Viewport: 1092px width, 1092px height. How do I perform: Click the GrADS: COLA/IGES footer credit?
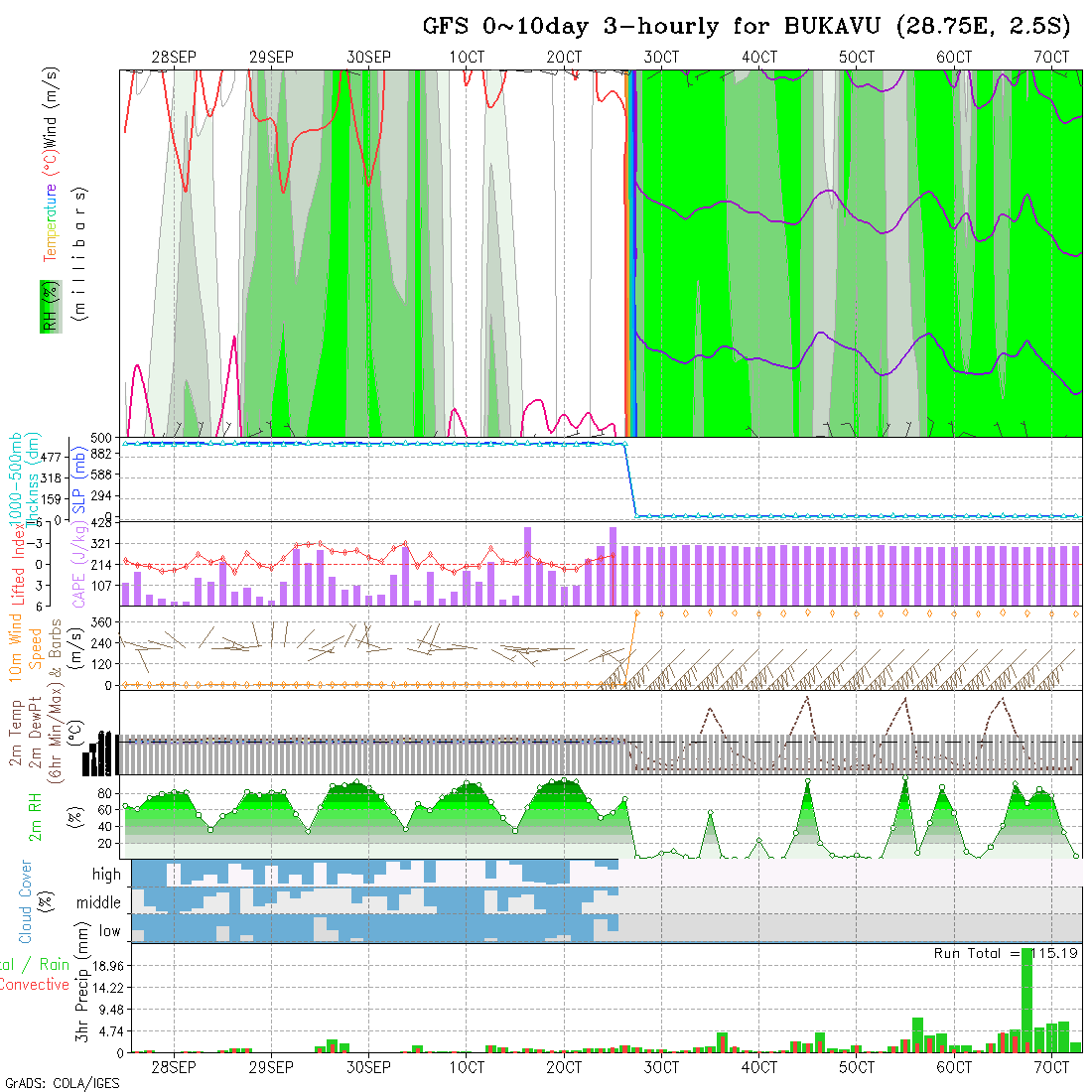point(62,1083)
